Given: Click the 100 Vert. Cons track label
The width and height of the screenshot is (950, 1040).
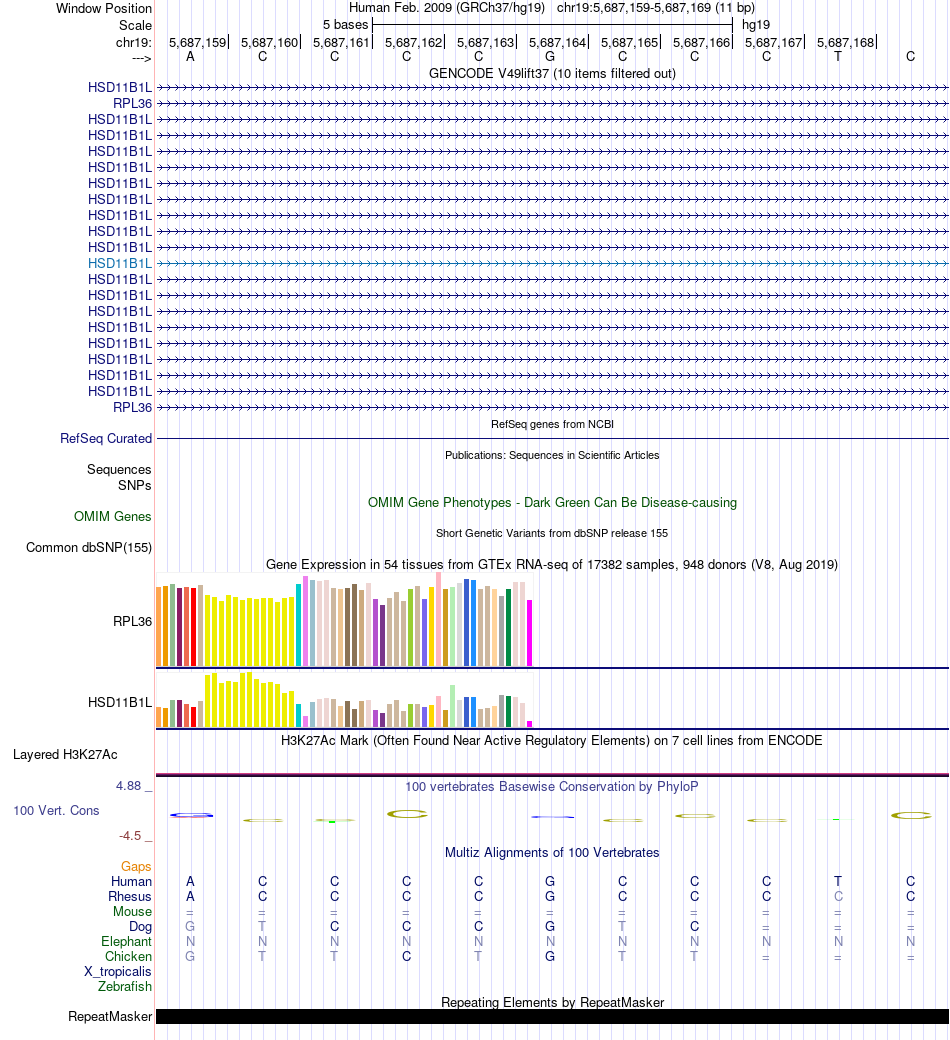Looking at the screenshot, I should coord(56,811).
